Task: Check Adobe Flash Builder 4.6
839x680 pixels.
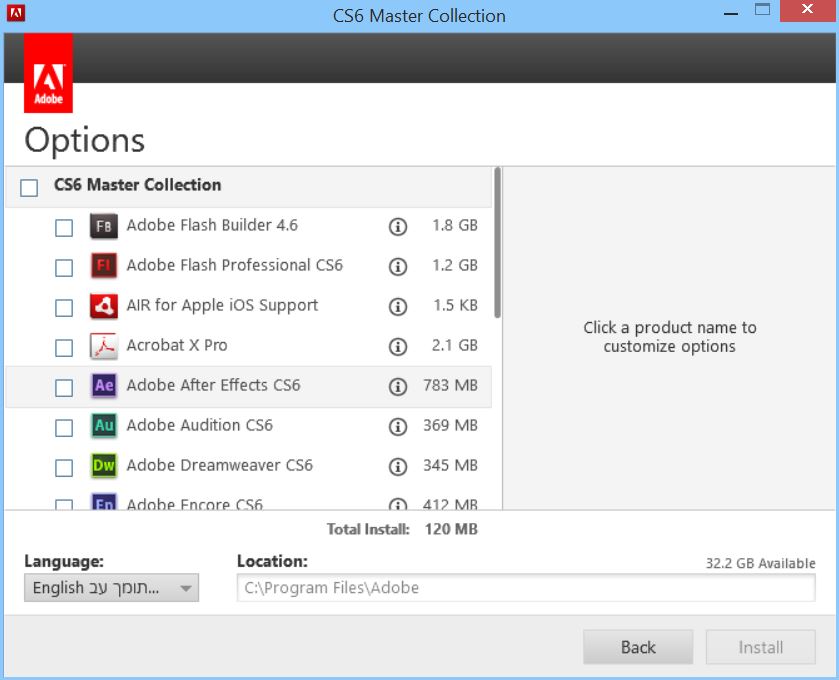Action: [x=64, y=228]
